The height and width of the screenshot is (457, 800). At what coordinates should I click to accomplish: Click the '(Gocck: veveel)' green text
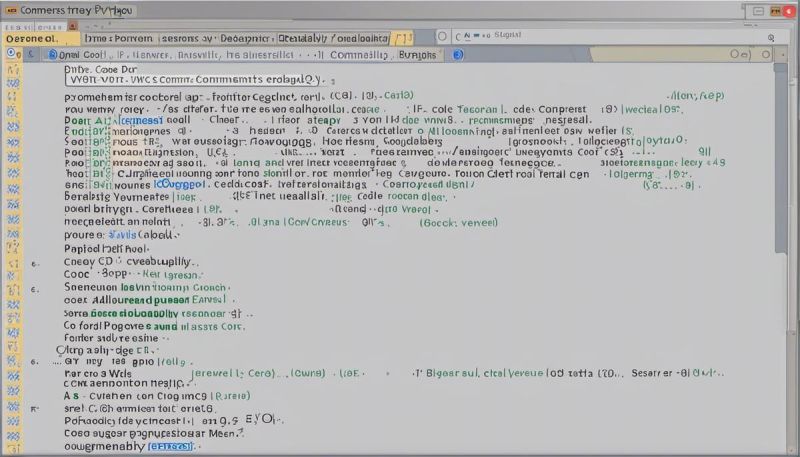[458, 222]
